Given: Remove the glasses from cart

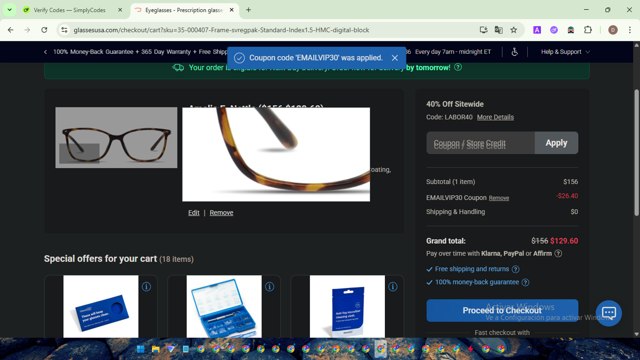Looking at the screenshot, I should click(221, 213).
